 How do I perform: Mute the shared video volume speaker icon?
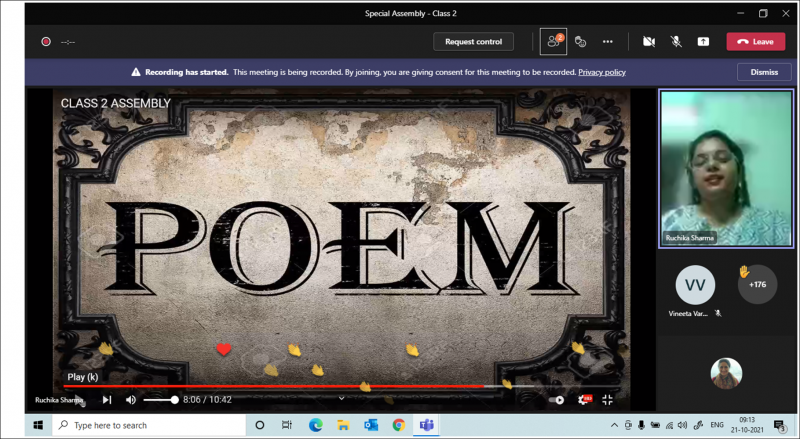[x=131, y=400]
